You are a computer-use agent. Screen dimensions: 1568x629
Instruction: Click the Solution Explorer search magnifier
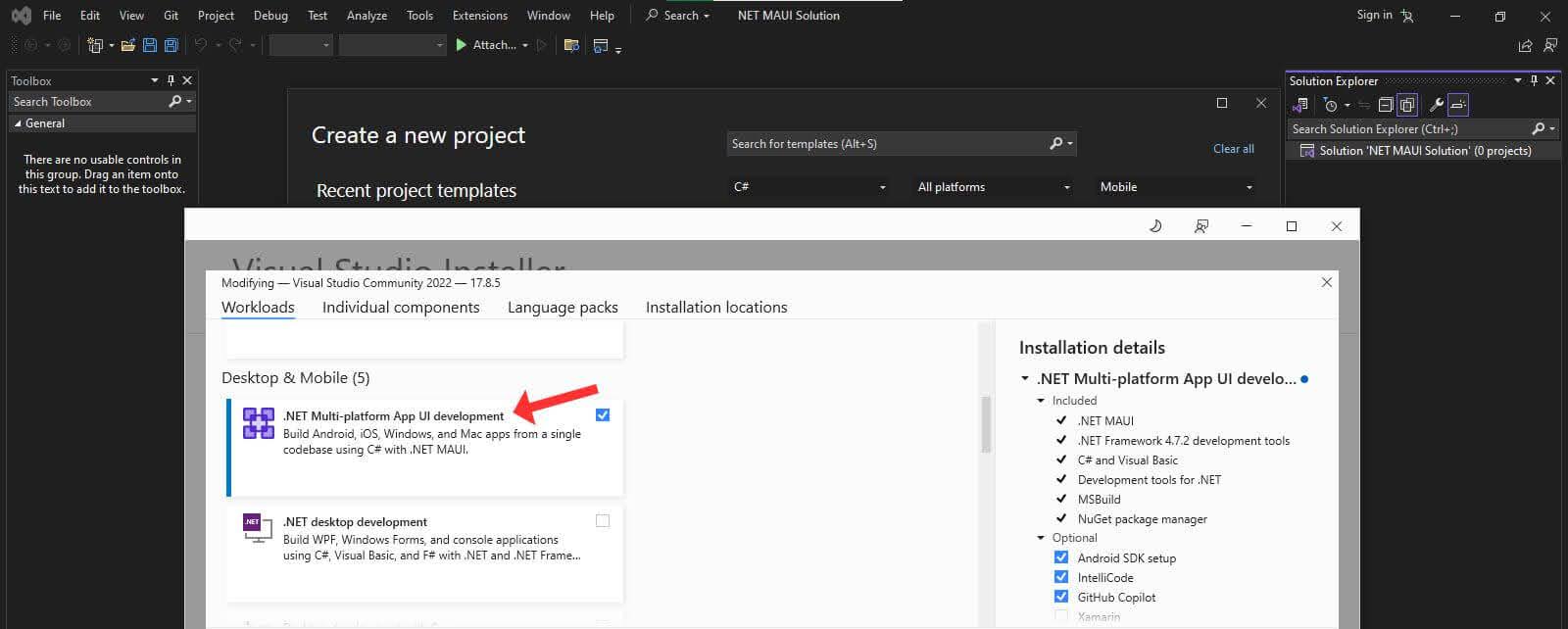[1539, 128]
